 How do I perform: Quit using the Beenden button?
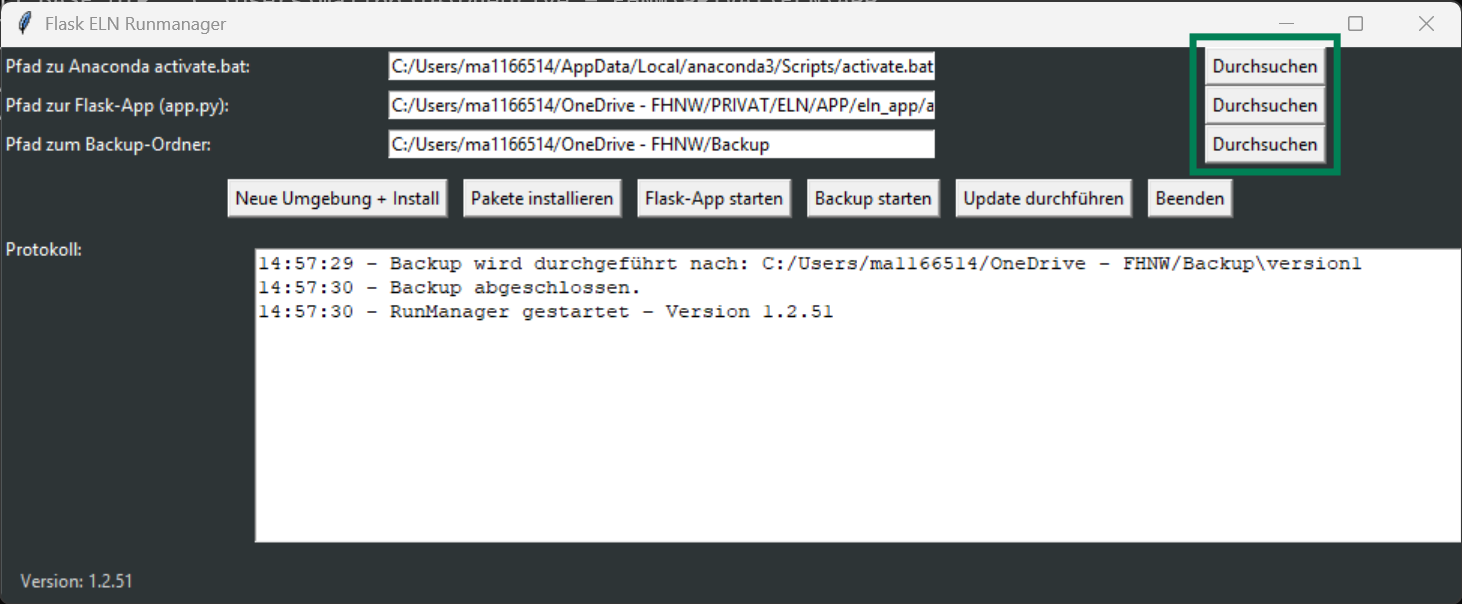coord(1189,198)
